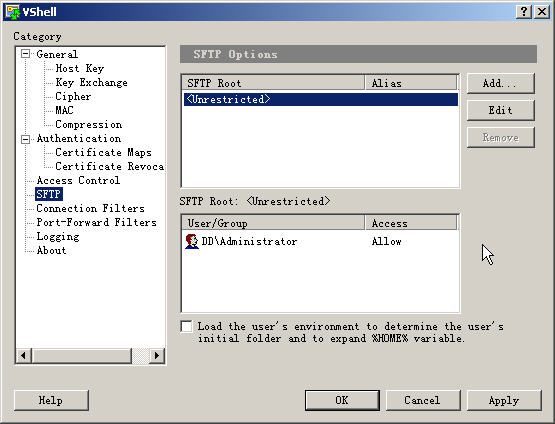
Task: Select Host Key in category tree
Action: coord(80,68)
